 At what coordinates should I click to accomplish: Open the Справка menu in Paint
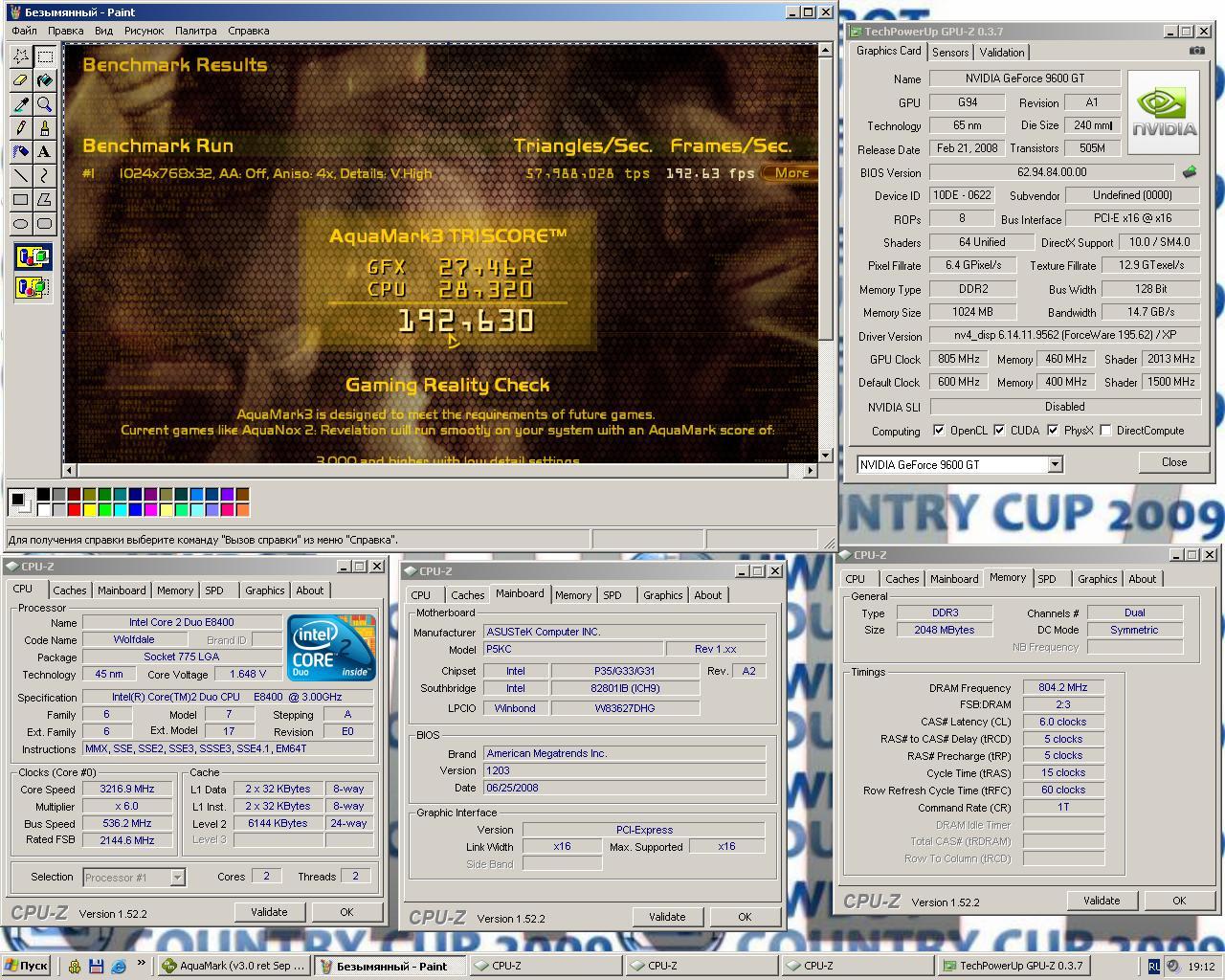(249, 31)
